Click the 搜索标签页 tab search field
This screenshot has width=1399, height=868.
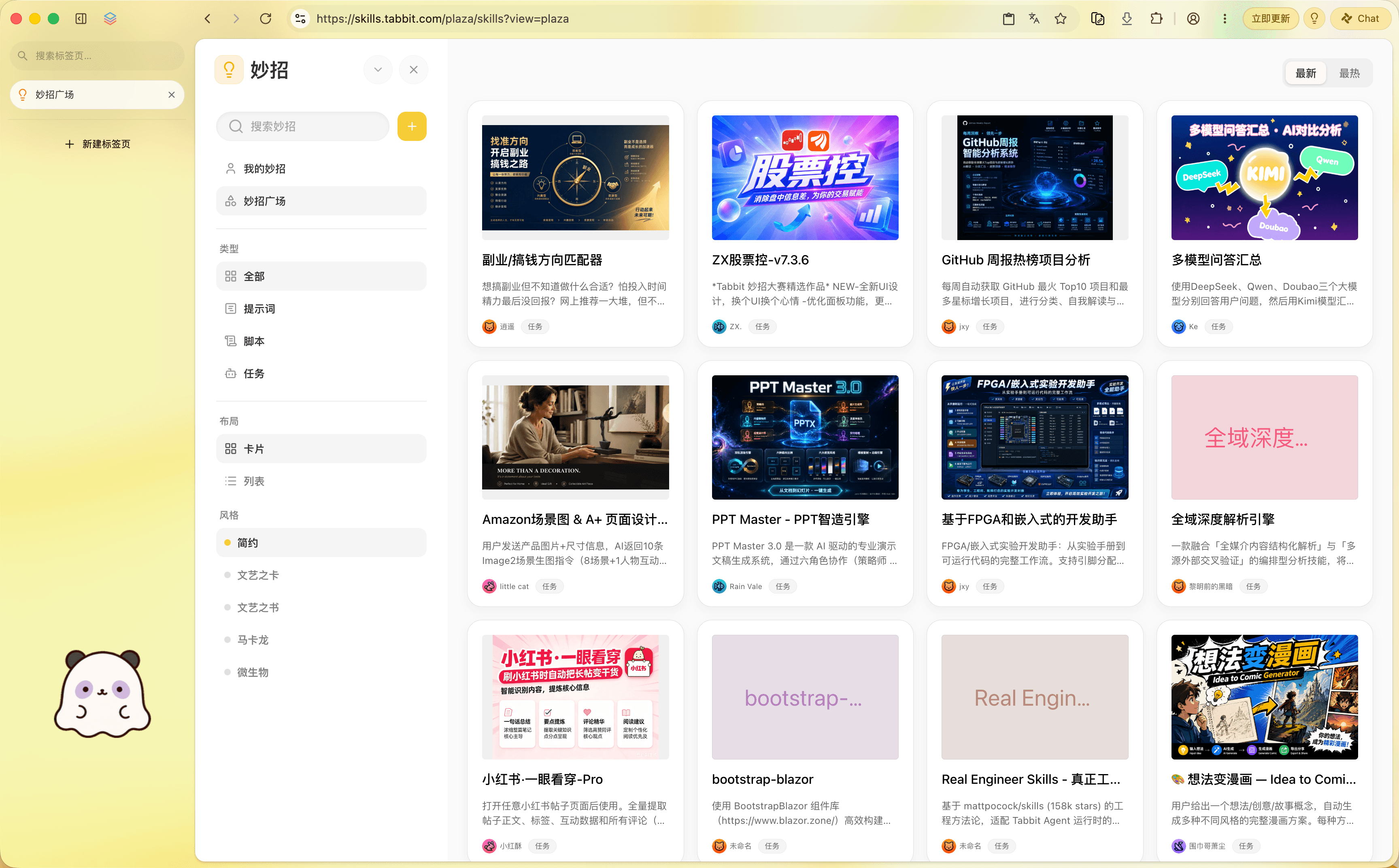click(x=96, y=56)
